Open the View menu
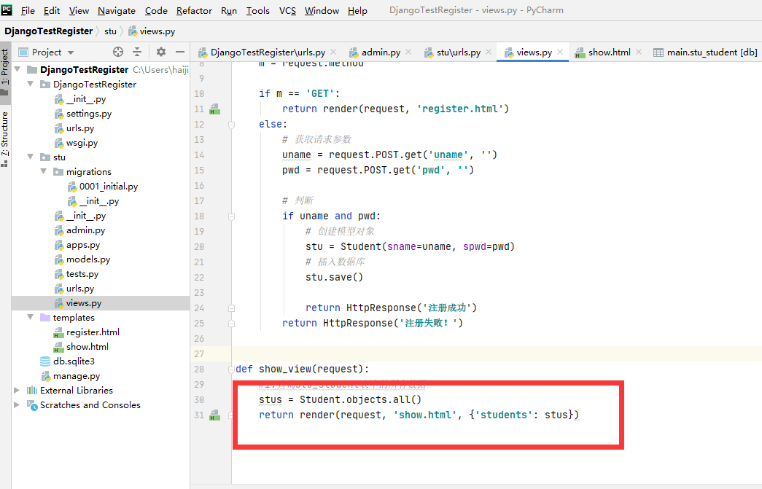The width and height of the screenshot is (762, 489). [79, 10]
